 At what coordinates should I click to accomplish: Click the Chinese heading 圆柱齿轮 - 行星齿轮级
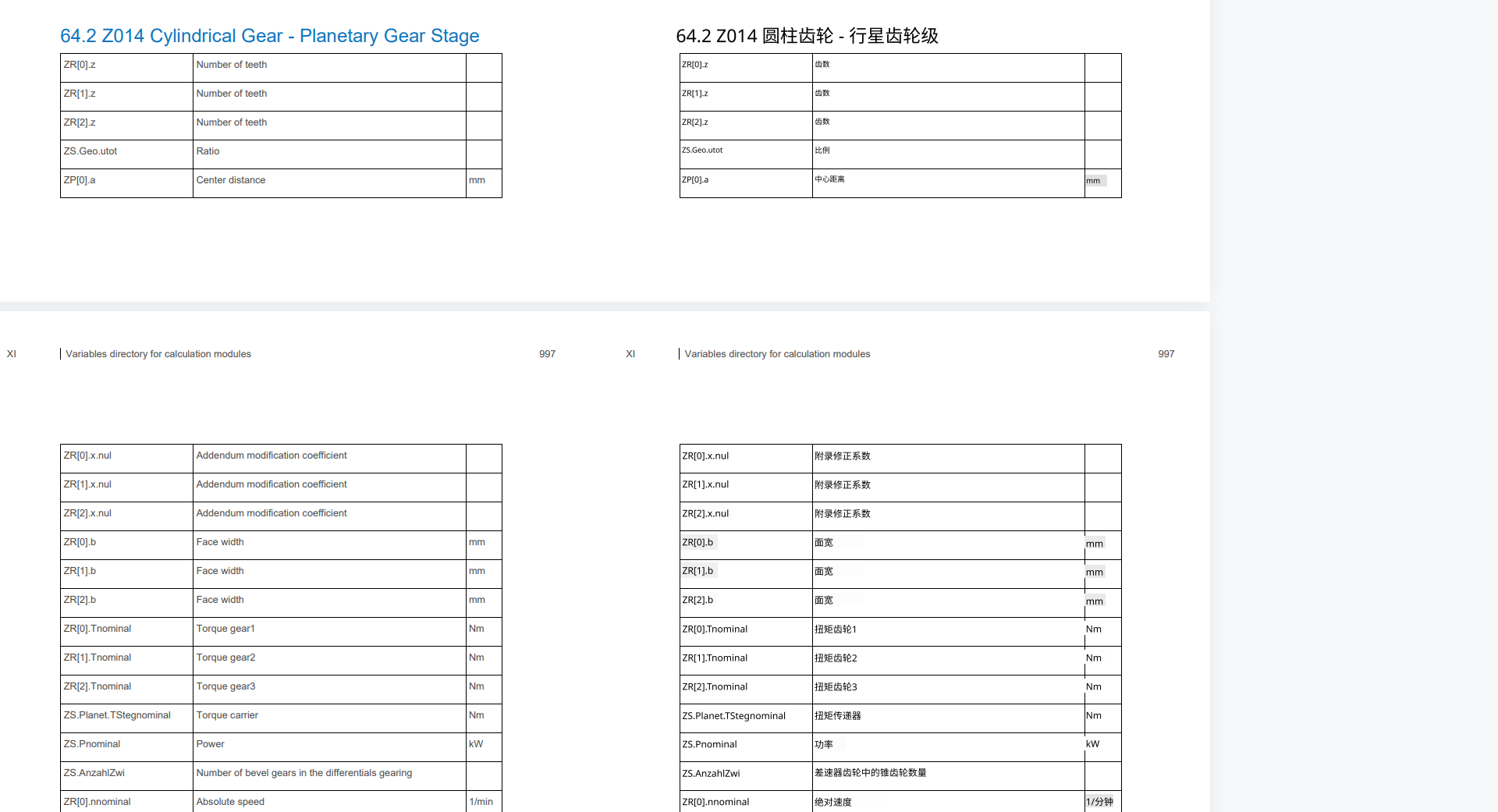pos(807,36)
